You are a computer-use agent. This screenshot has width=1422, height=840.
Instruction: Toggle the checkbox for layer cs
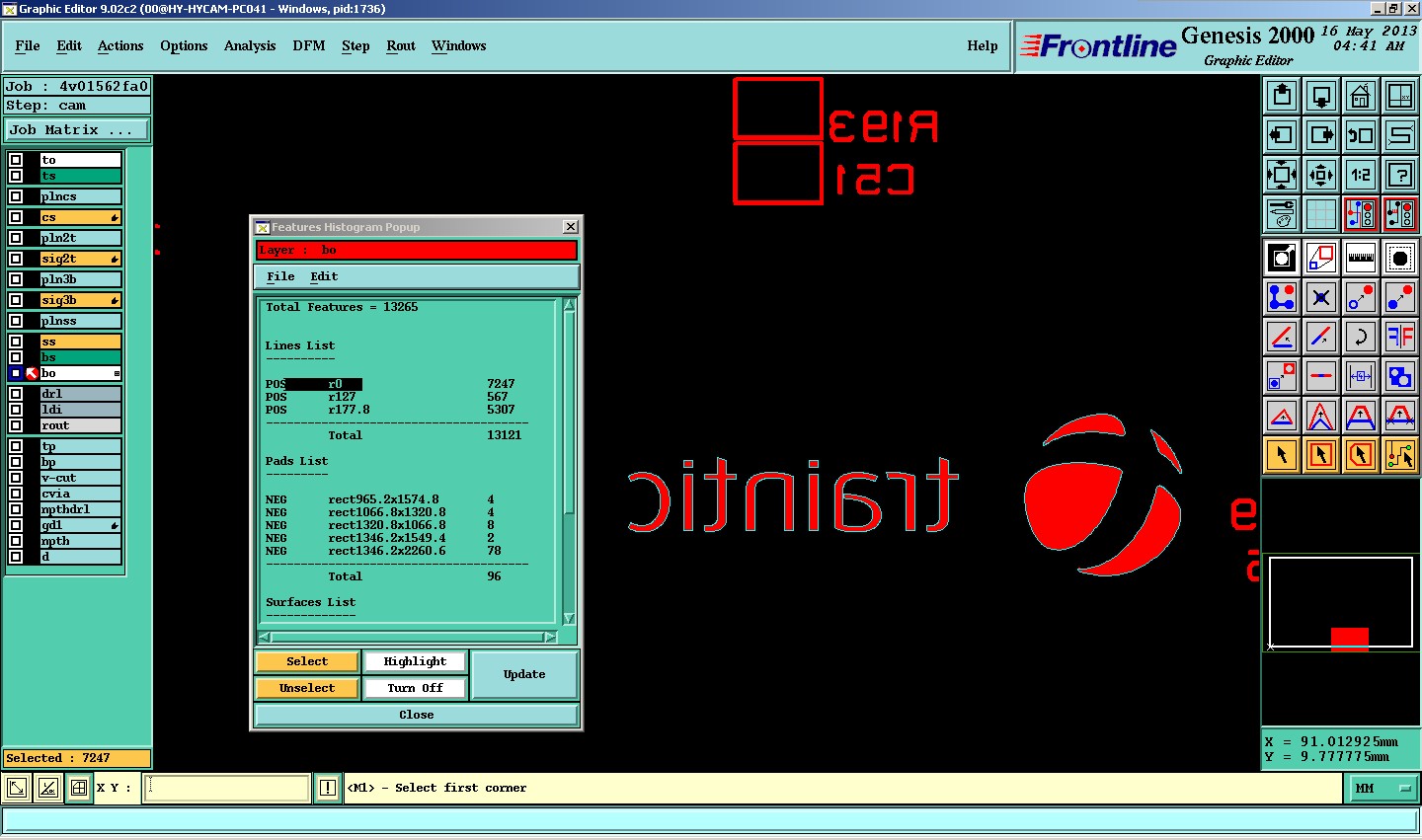[16, 217]
